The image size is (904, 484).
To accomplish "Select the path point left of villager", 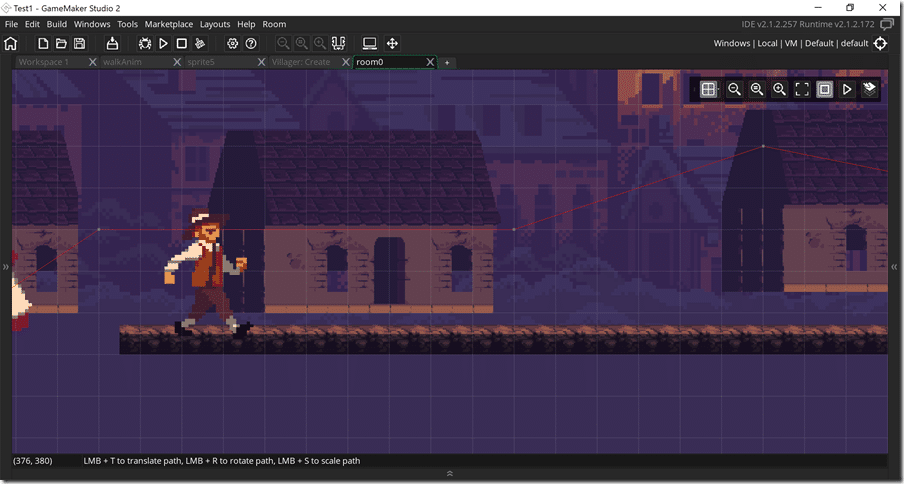I will click(x=99, y=229).
